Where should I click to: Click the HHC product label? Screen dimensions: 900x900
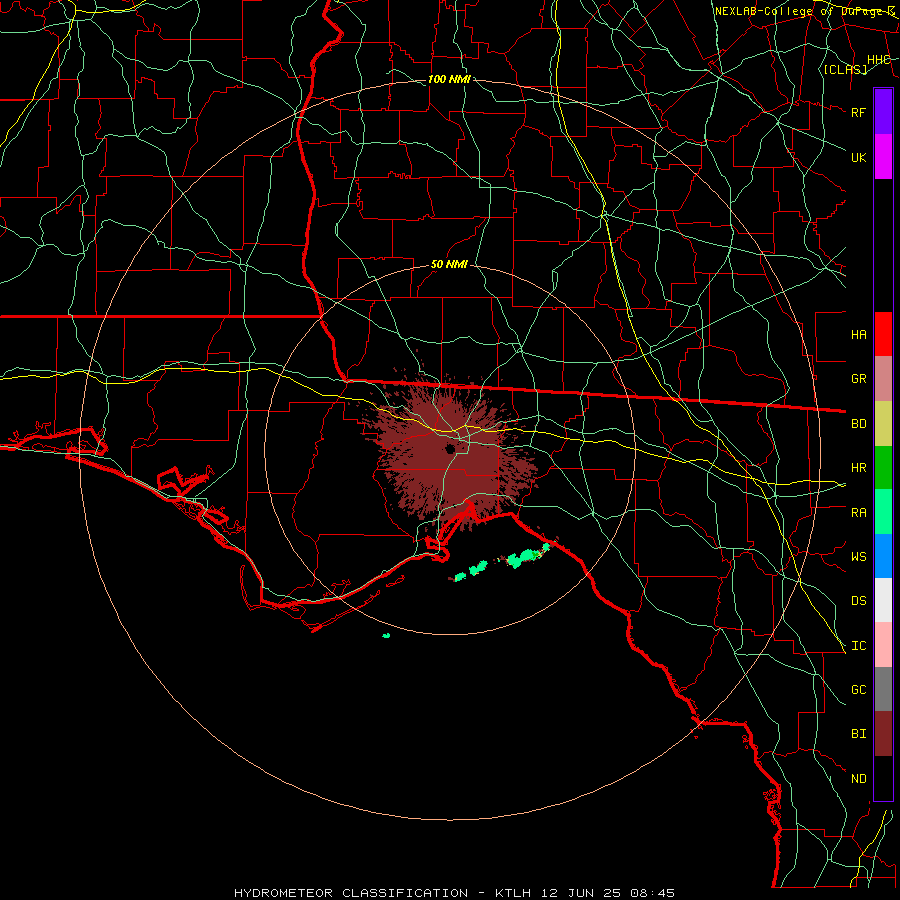point(879,60)
